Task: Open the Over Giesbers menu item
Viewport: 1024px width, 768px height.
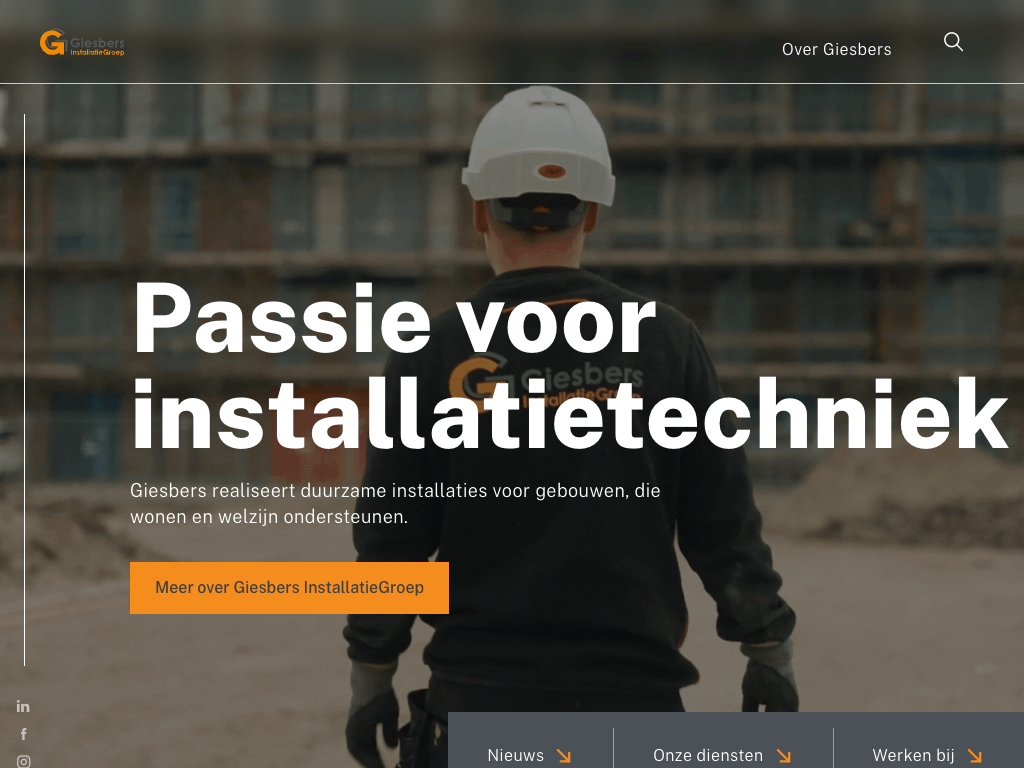Action: [837, 49]
